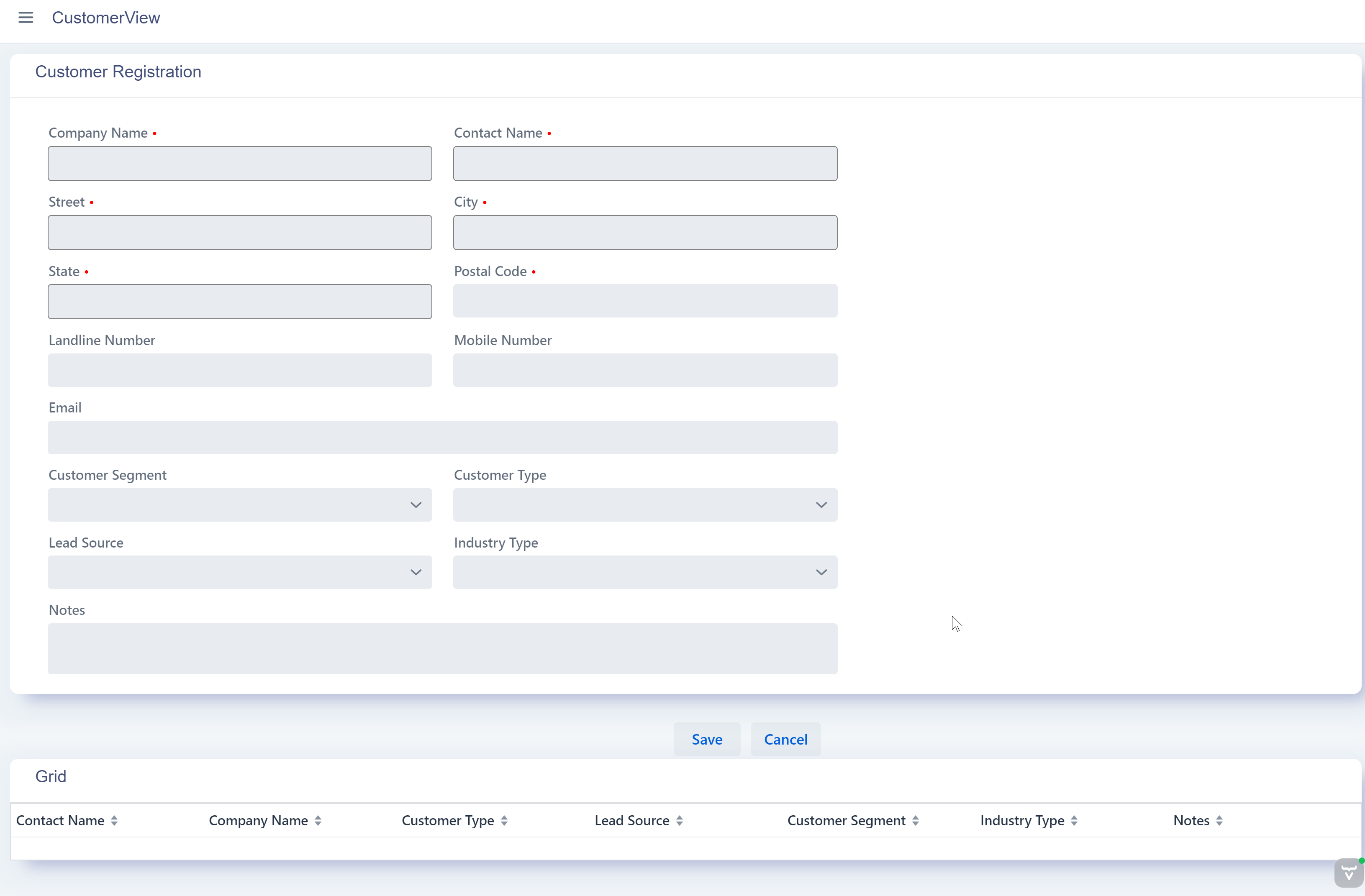Screen dimensions: 1365x896
Task: Open the Customer Segment dropdown
Action: pos(240,504)
